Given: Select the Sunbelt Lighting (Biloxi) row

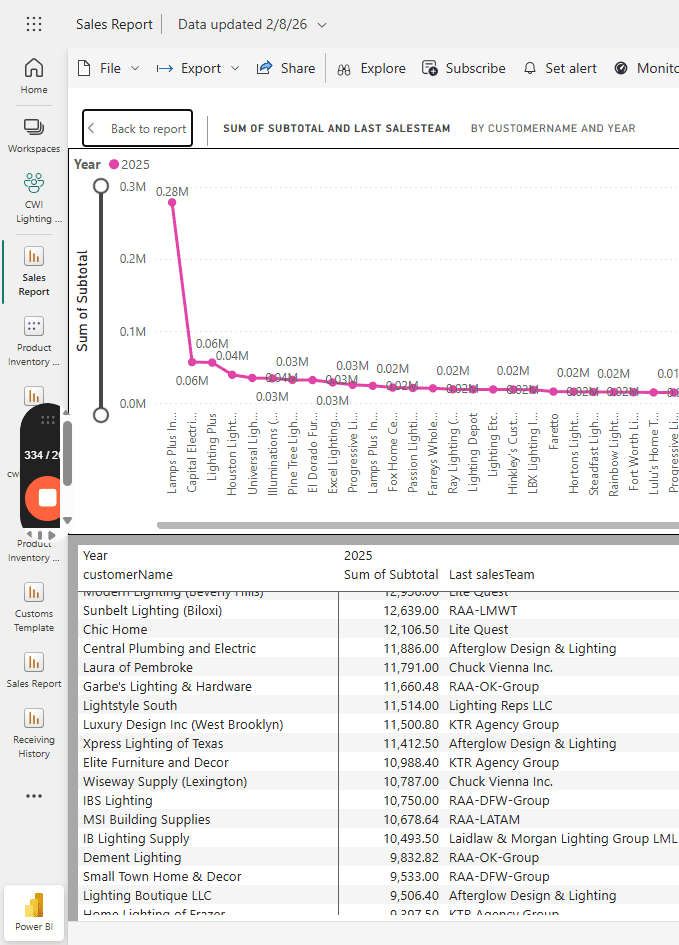Looking at the screenshot, I should (380, 611).
